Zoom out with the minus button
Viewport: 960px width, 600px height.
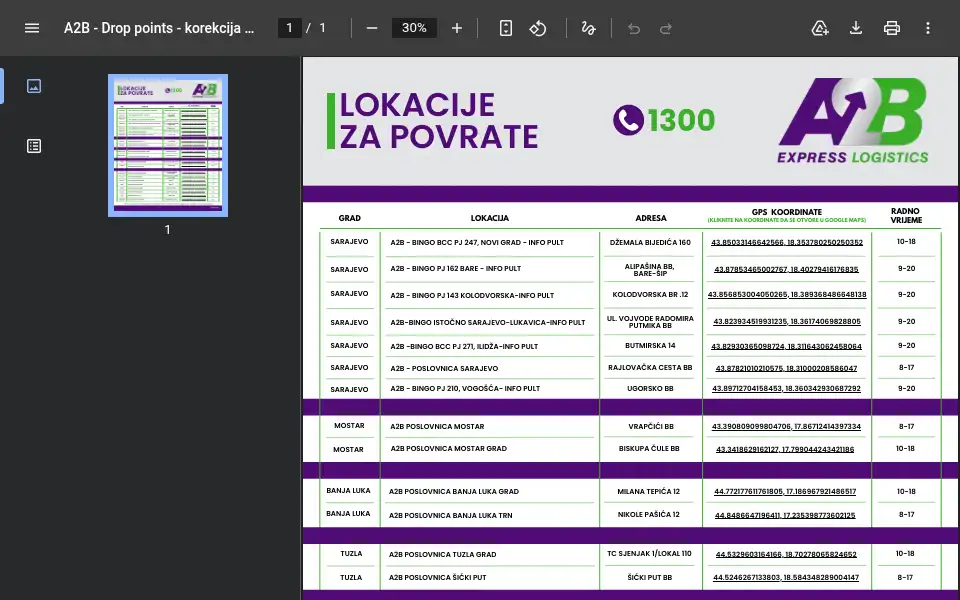point(372,28)
